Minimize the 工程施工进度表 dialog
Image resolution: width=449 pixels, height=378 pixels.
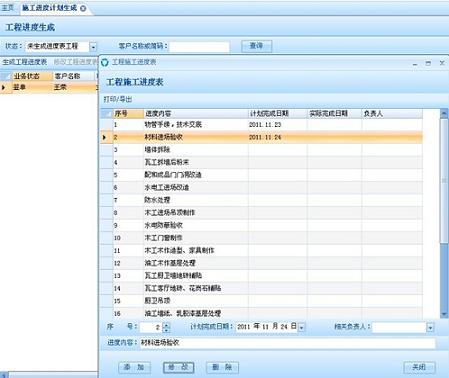tap(415, 63)
